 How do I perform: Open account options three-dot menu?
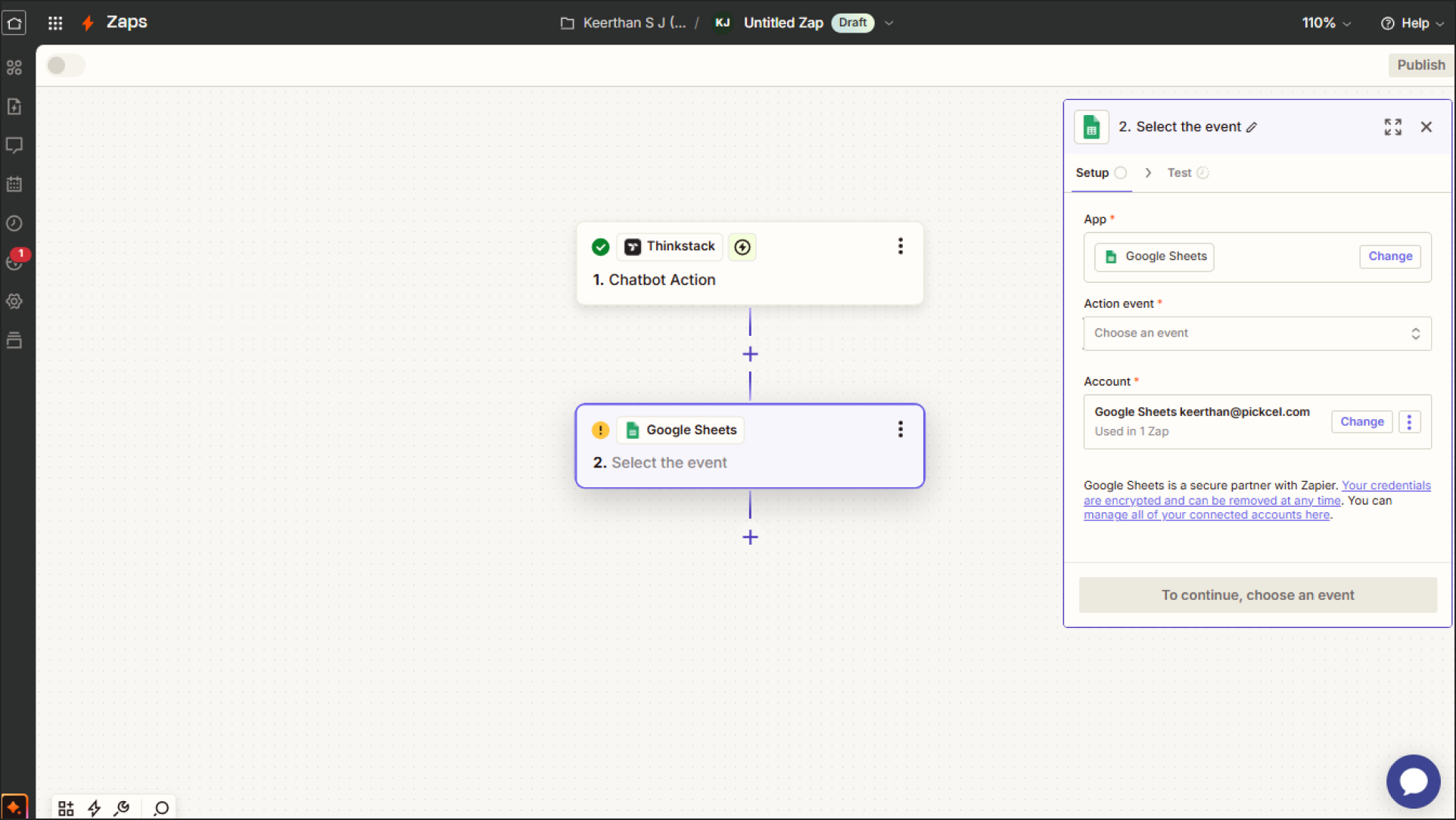tap(1409, 422)
